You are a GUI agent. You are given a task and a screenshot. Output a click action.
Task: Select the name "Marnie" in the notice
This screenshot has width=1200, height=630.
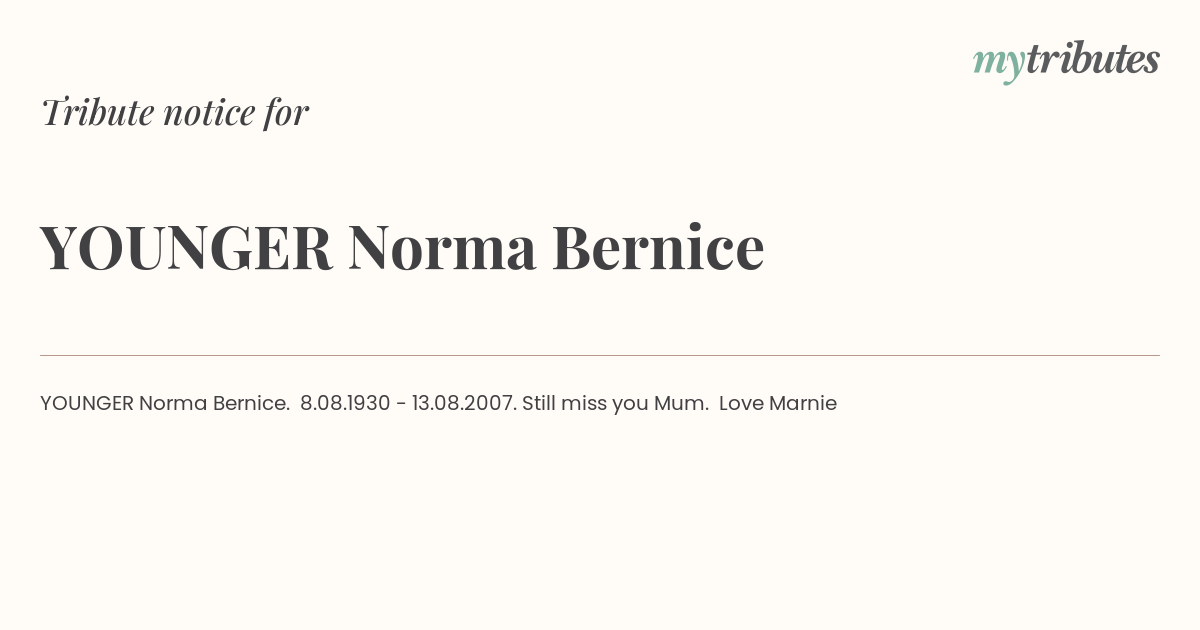pyautogui.click(x=803, y=404)
